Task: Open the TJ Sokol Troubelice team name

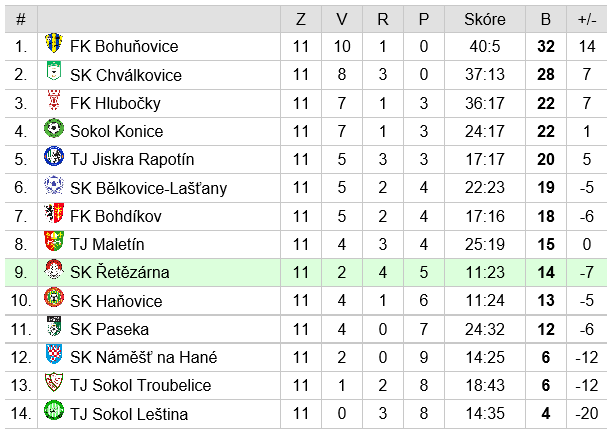Action: pos(141,386)
